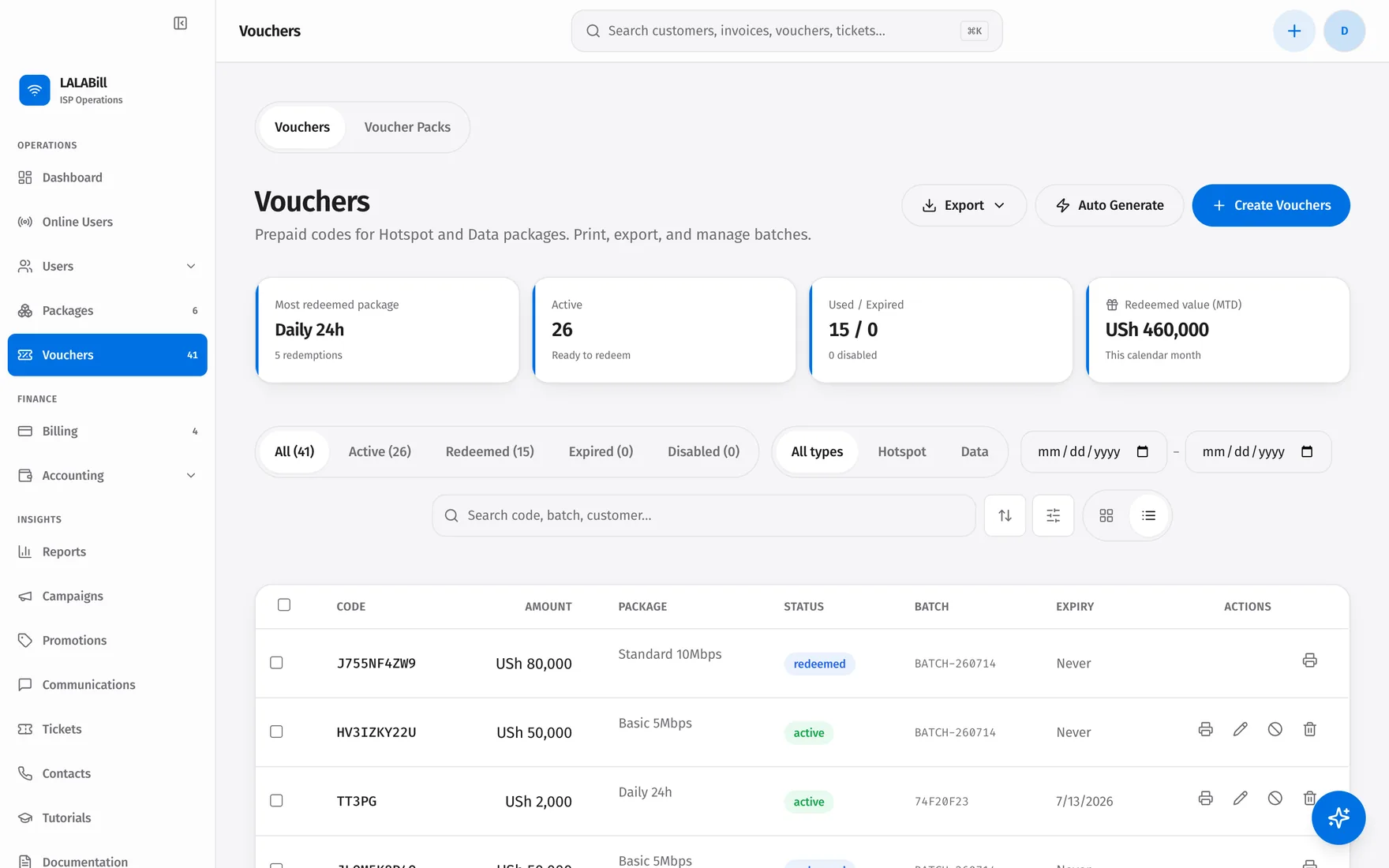Open Tickets in sidebar
The height and width of the screenshot is (868, 1389).
pos(107,729)
